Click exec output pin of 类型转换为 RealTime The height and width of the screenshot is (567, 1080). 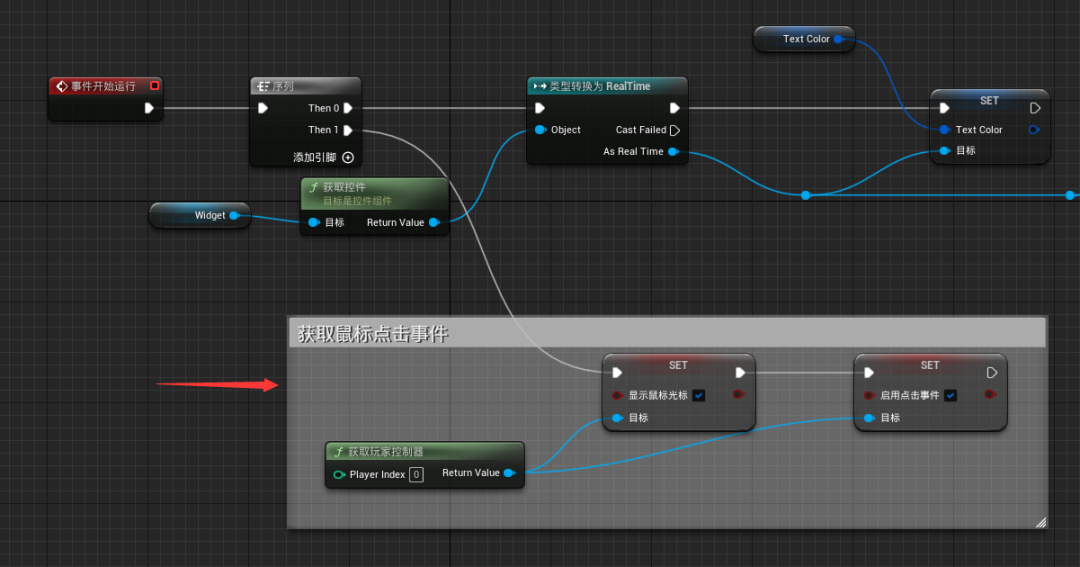click(674, 108)
